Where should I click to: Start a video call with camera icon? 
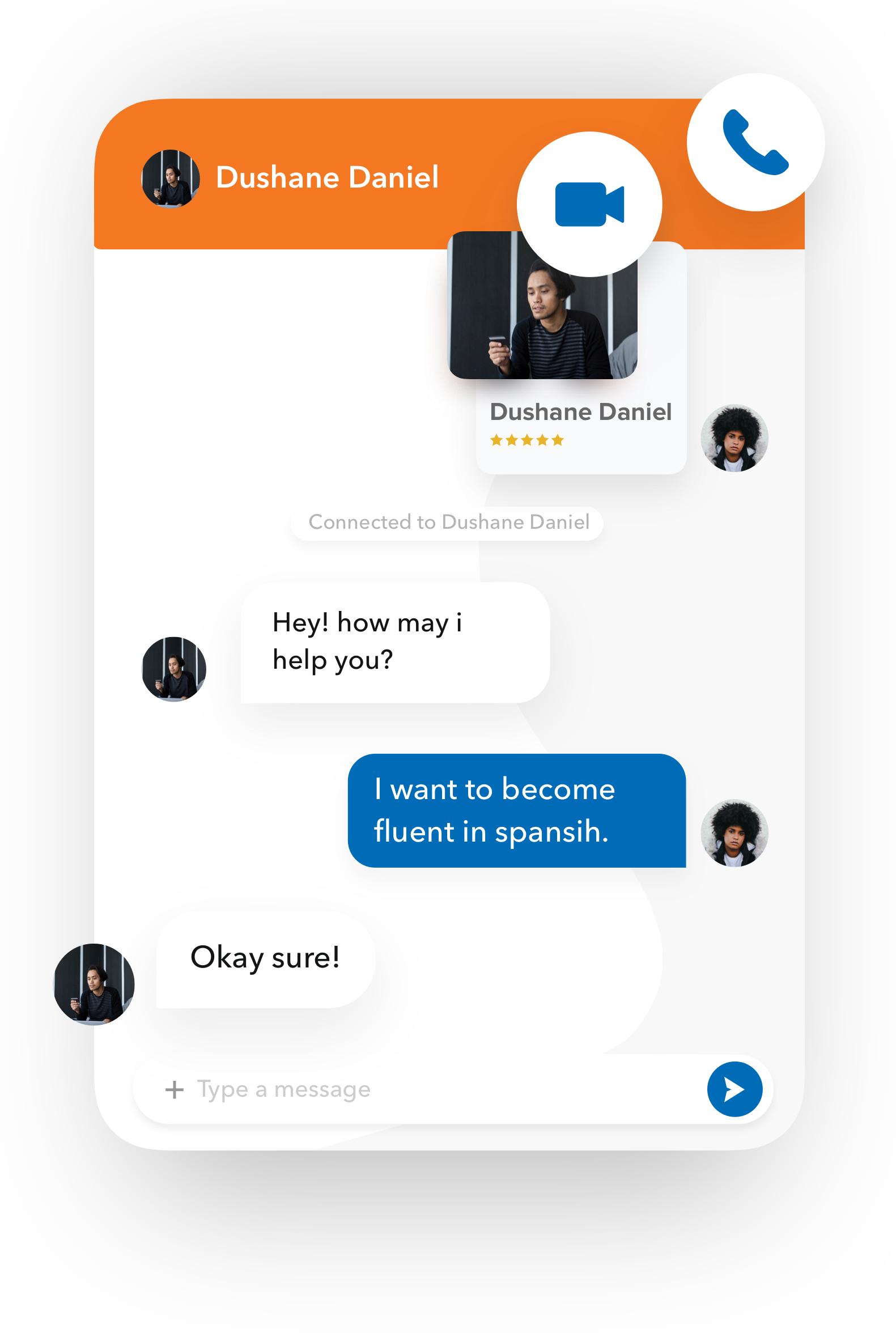(589, 204)
